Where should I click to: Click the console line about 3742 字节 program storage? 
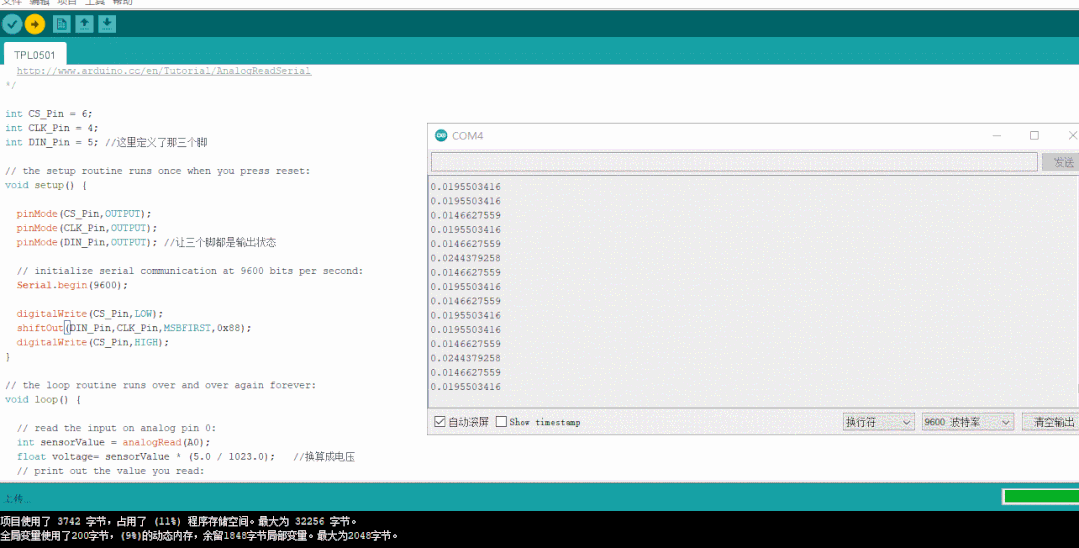179,521
